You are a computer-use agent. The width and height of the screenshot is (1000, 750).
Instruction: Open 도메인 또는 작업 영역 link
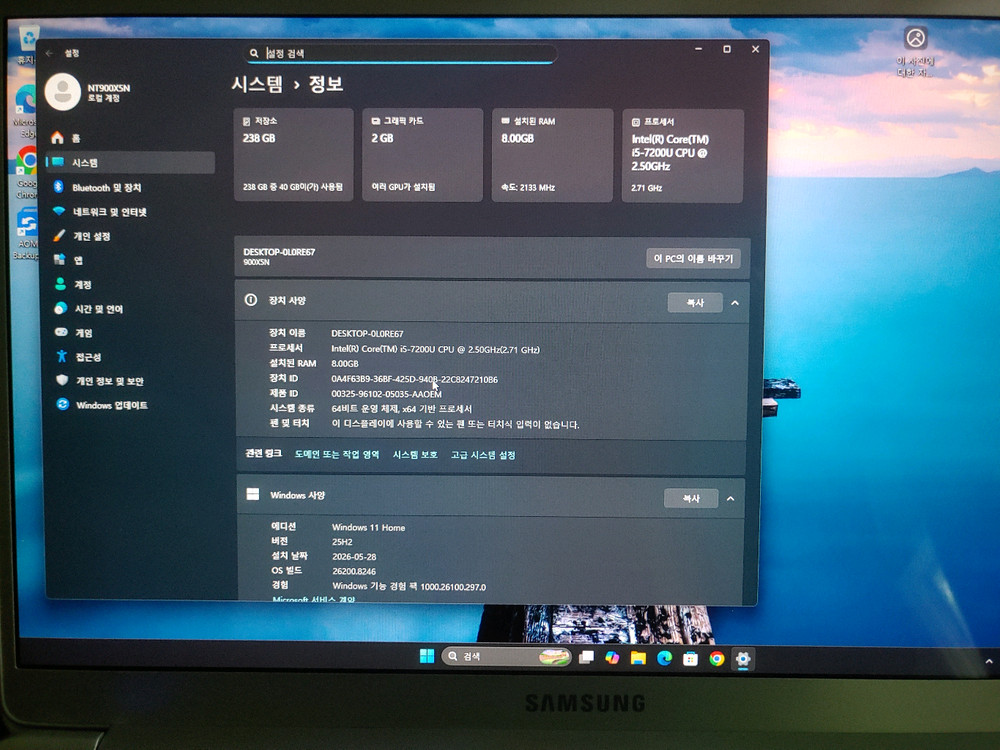pyautogui.click(x=337, y=455)
